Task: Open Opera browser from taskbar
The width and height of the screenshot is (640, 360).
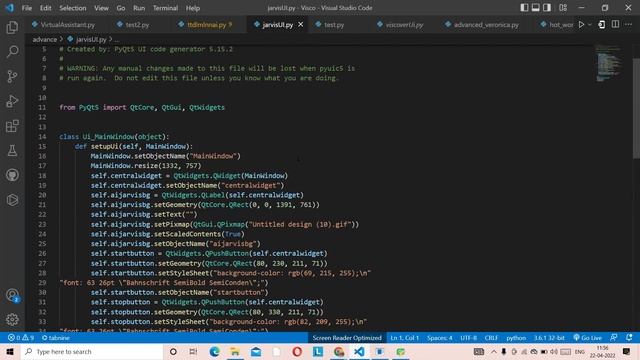Action: click(297, 351)
